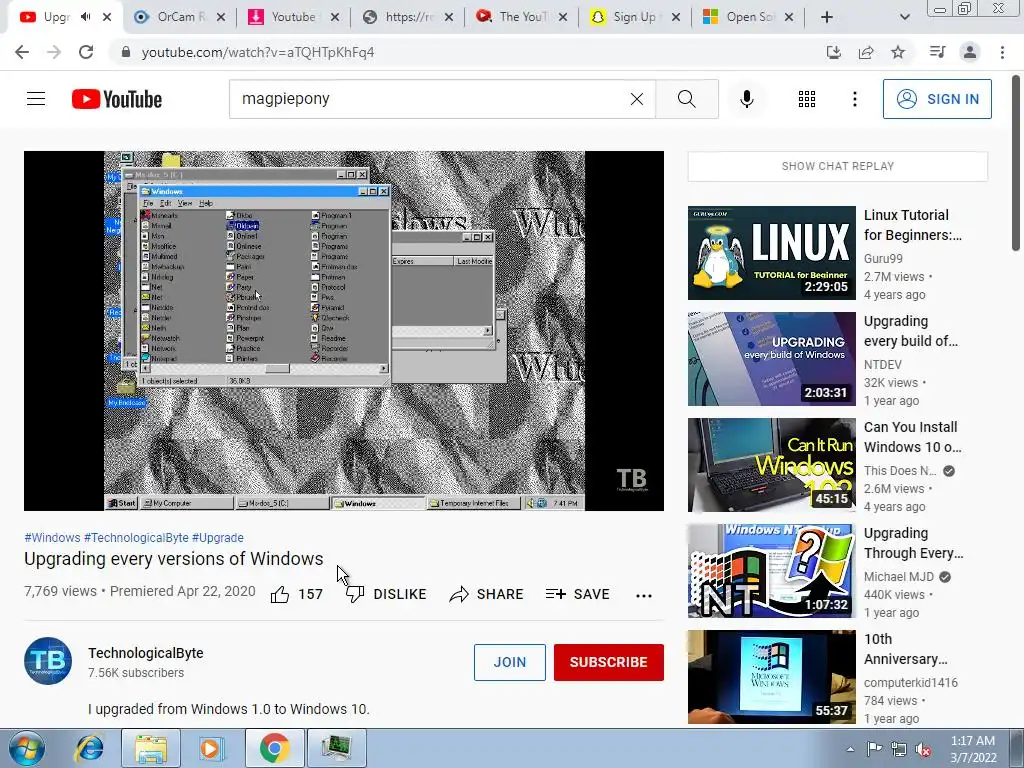Image resolution: width=1024 pixels, height=768 pixels.
Task: Click the #Upgrade hashtag link
Action: pos(217,537)
